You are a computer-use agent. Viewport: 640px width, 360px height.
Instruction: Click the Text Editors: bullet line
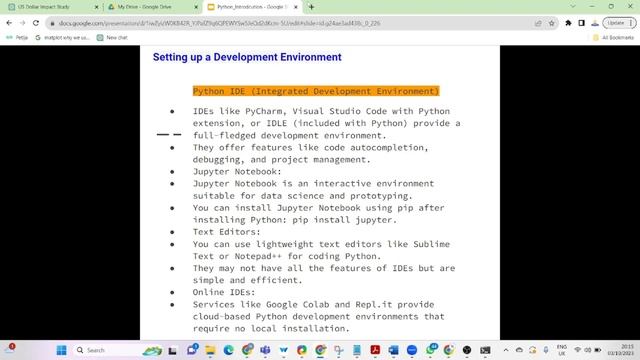tap(227, 232)
